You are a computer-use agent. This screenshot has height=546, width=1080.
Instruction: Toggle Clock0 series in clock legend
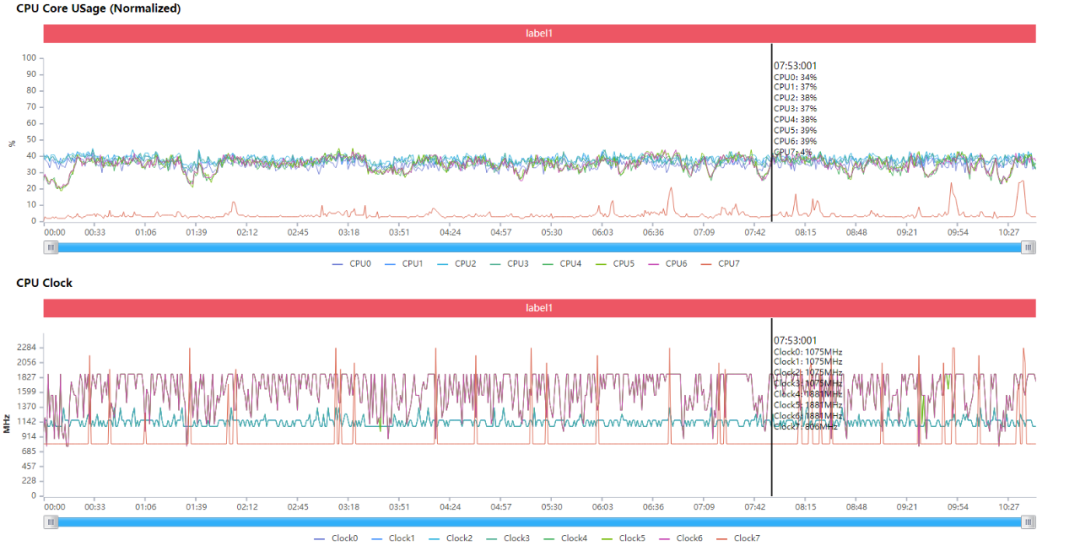[336, 538]
